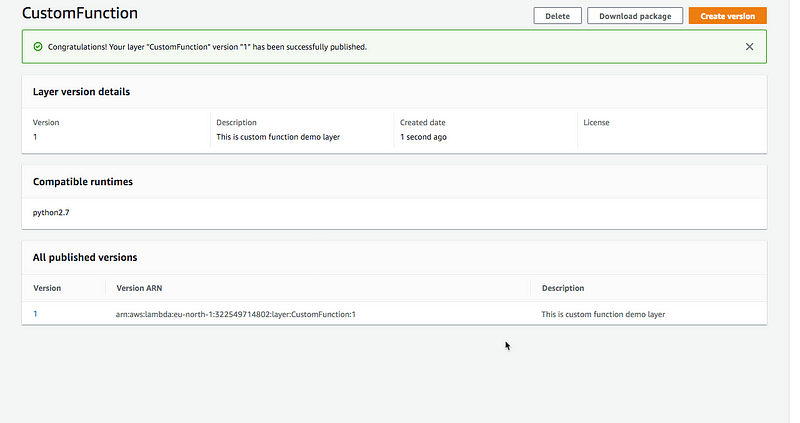
Task: Click the Delete button
Action: click(557, 16)
